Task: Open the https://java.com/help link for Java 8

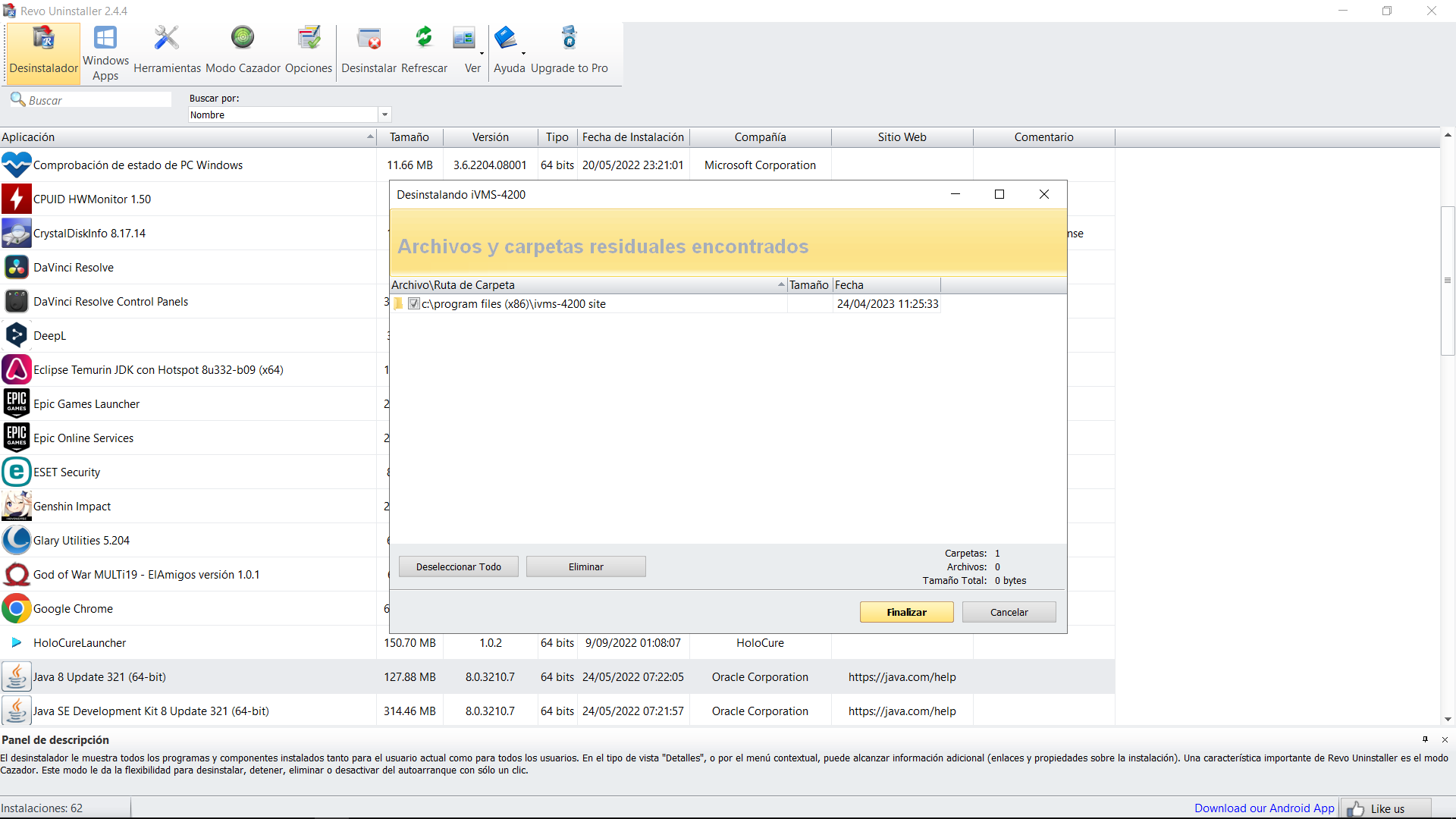Action: point(902,676)
